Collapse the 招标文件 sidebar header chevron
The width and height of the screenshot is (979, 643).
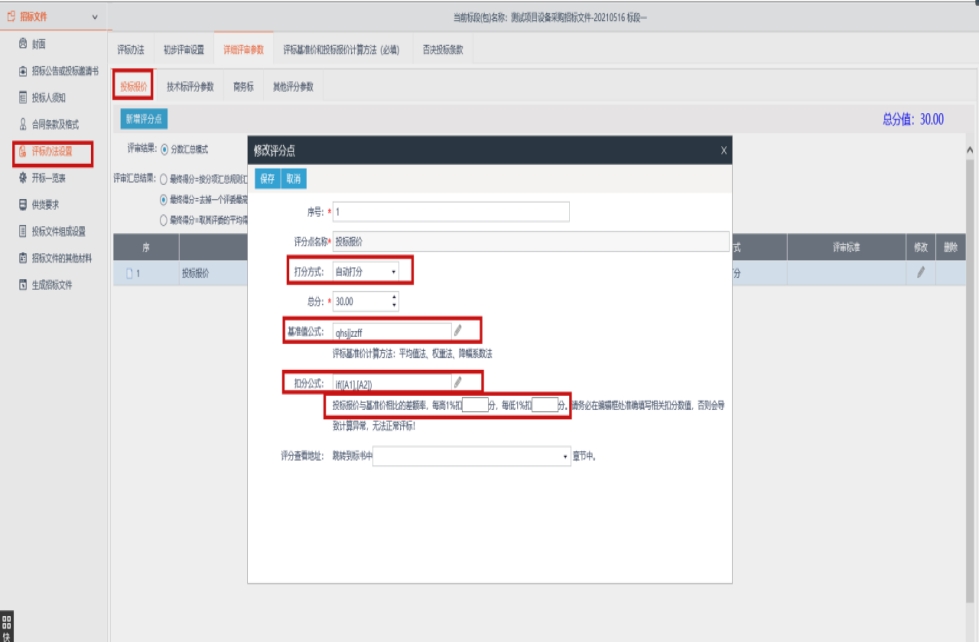click(x=94, y=17)
